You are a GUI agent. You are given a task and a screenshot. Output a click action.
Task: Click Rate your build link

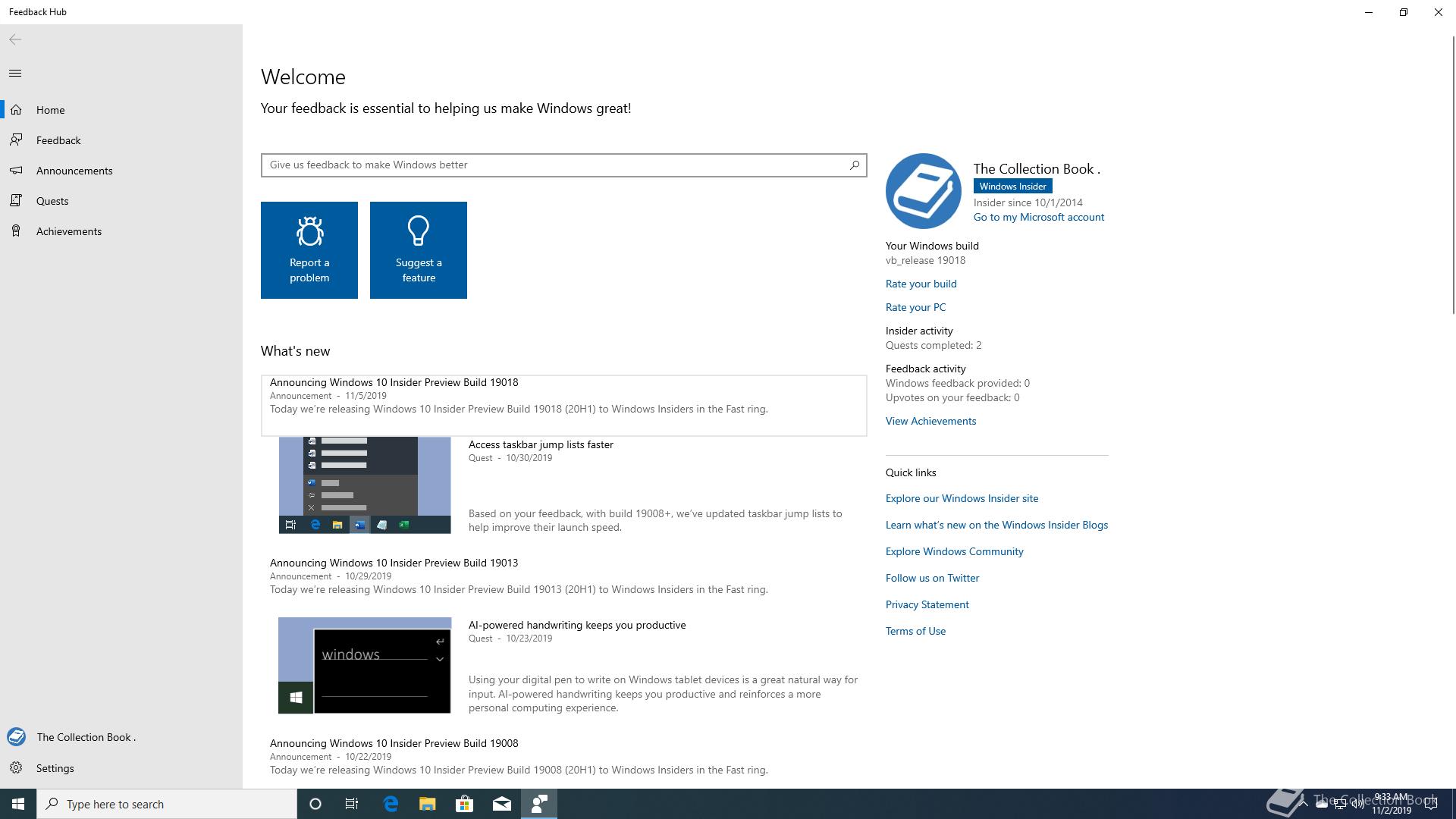coord(921,284)
